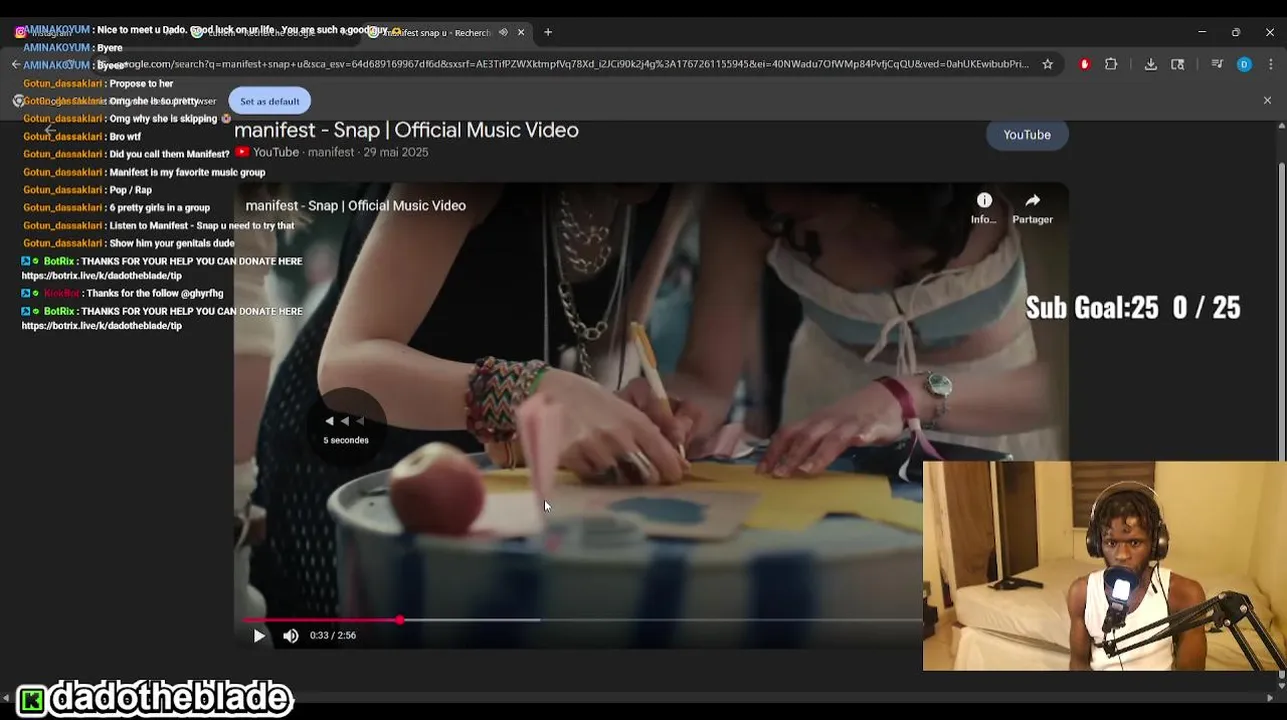Click the YouTube source label under the title
The width and height of the screenshot is (1287, 720).
(x=276, y=152)
